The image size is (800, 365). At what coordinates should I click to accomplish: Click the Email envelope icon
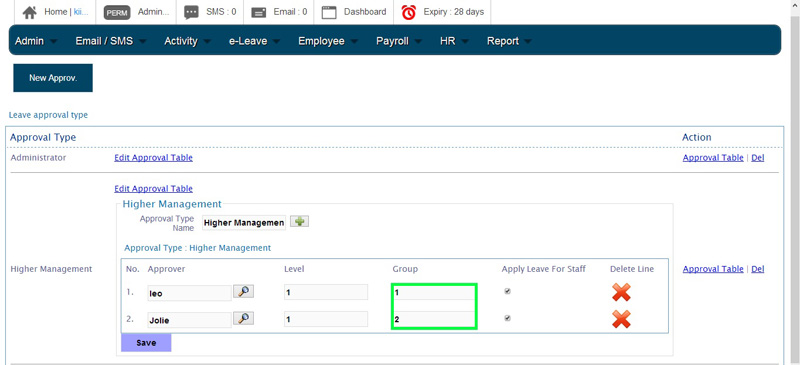click(259, 13)
